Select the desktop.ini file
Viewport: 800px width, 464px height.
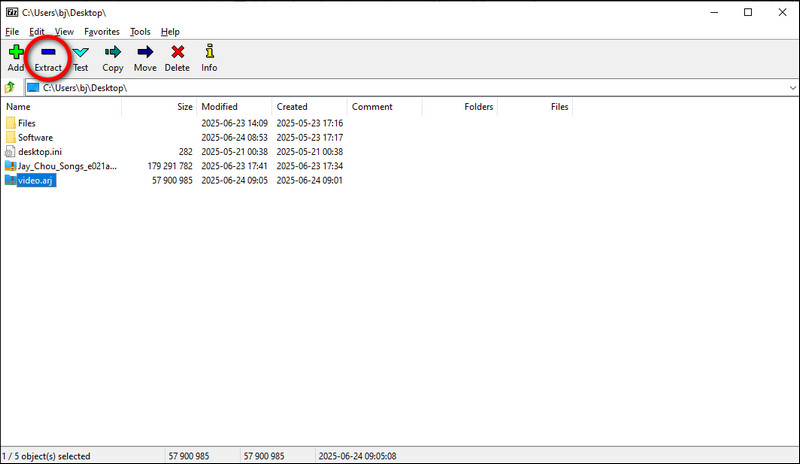[41, 151]
